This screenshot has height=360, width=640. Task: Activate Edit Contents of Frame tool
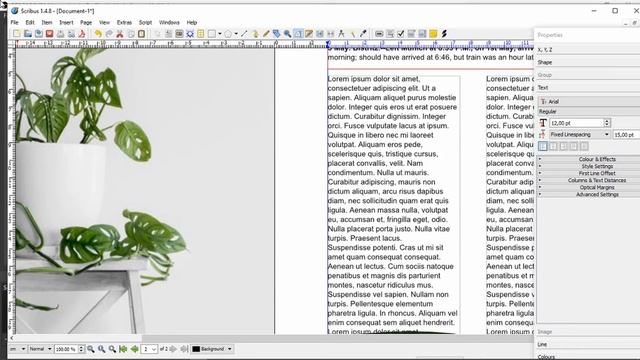pyautogui.click(x=298, y=33)
